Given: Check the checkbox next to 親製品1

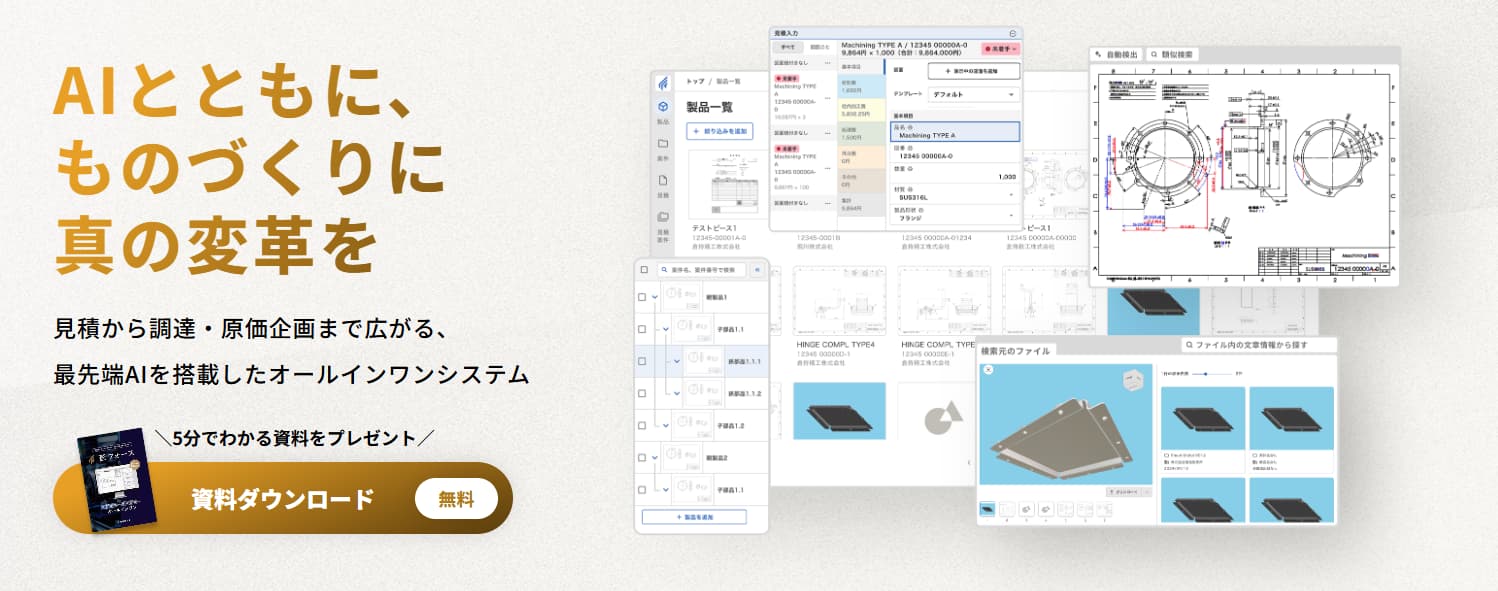Looking at the screenshot, I should point(643,297).
